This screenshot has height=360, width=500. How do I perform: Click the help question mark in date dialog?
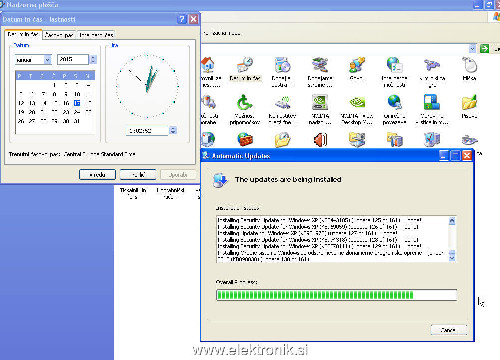(x=182, y=19)
